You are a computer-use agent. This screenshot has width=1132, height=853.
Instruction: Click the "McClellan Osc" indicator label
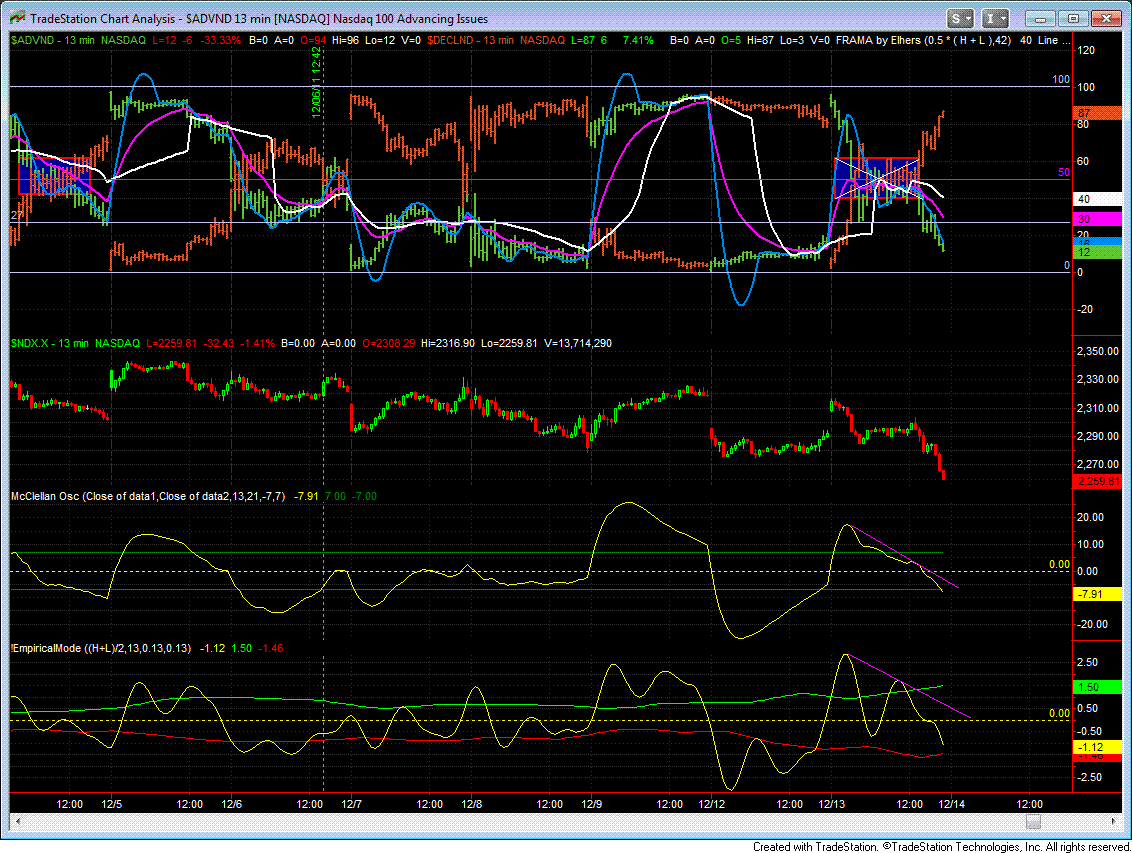pos(45,497)
